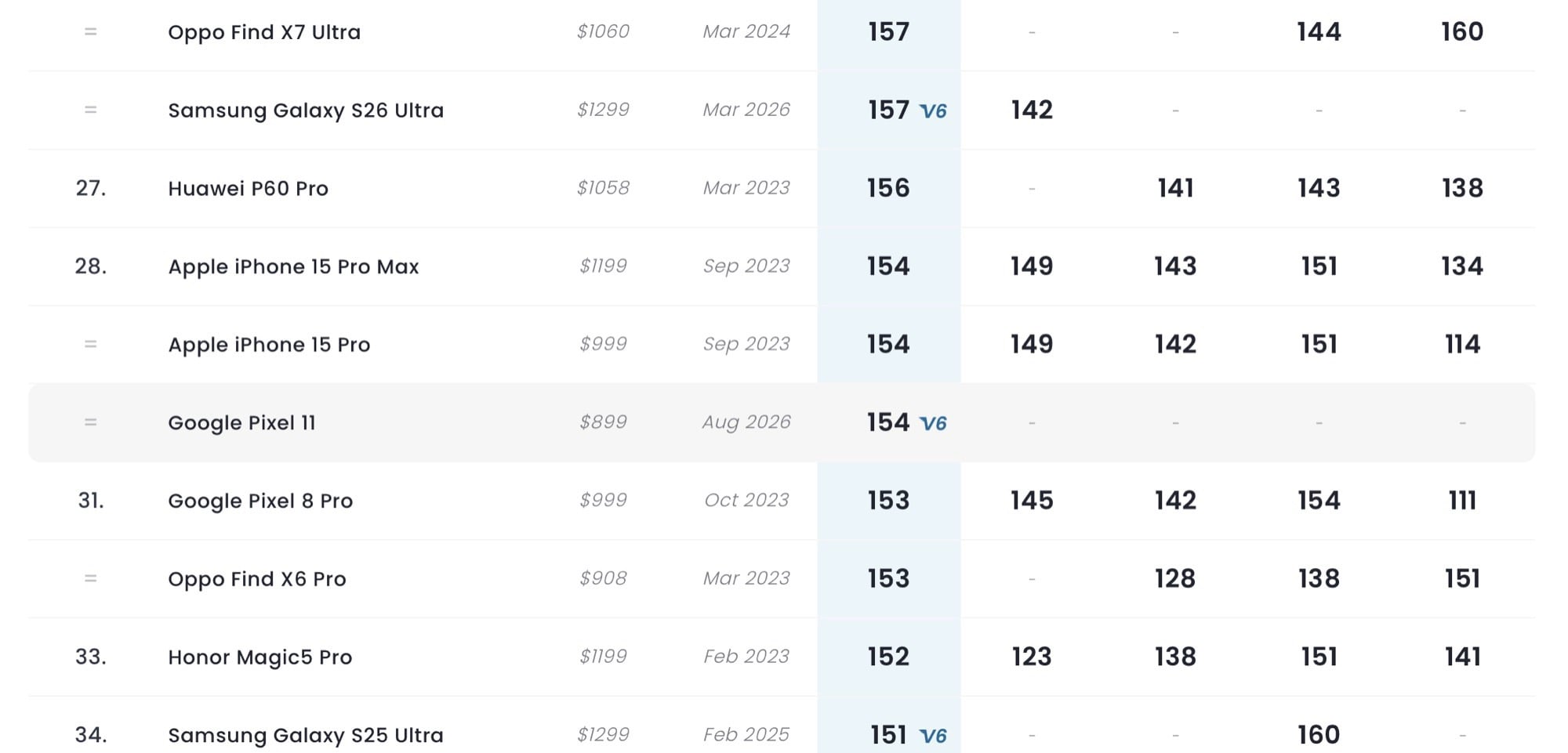Image resolution: width=1568 pixels, height=753 pixels.
Task: Click the 160 score in the Galaxy S25 Ultra row
Action: [x=1319, y=735]
